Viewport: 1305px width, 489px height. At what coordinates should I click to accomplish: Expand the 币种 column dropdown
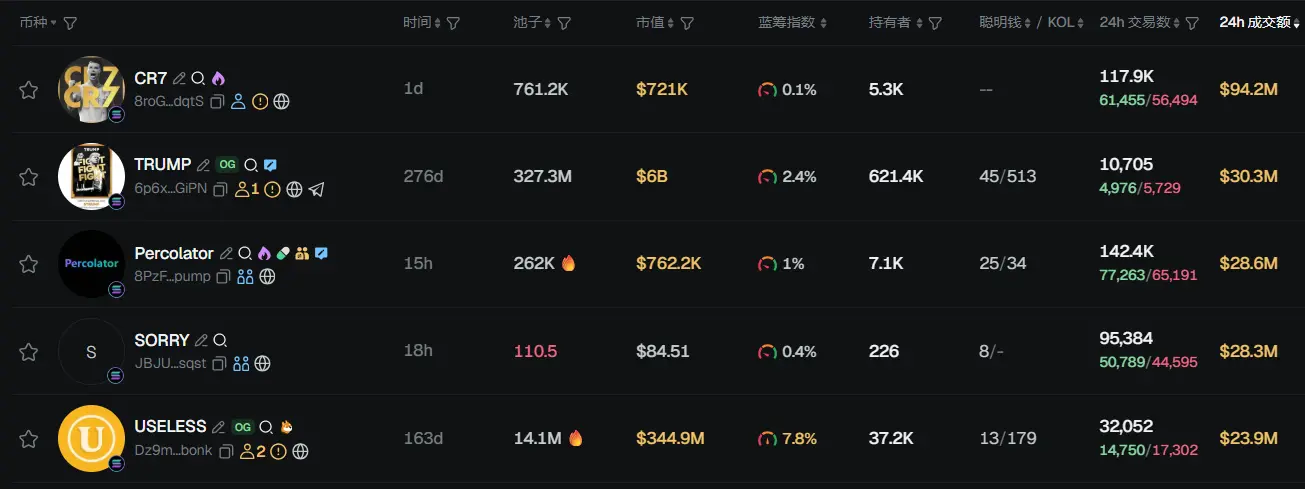pos(53,22)
